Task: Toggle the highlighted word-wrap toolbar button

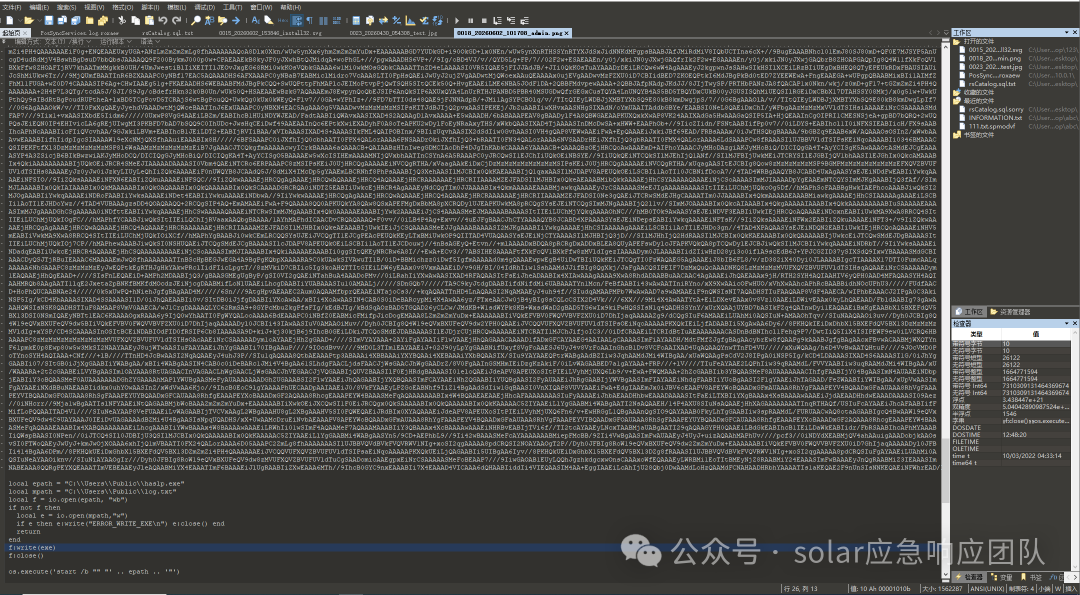Action: [296, 20]
